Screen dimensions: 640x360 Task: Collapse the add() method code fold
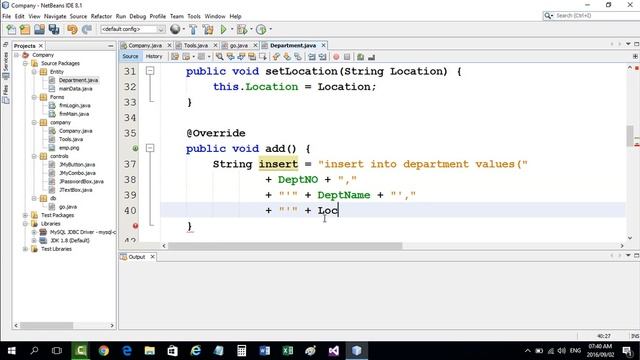click(x=150, y=148)
